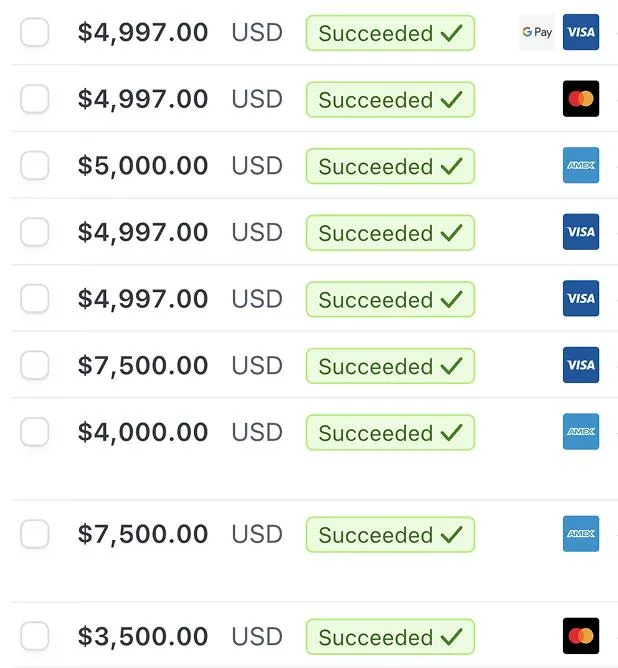This screenshot has height=668, width=618.
Task: Check the box next to $4,000.00 payment
Action: click(x=34, y=432)
